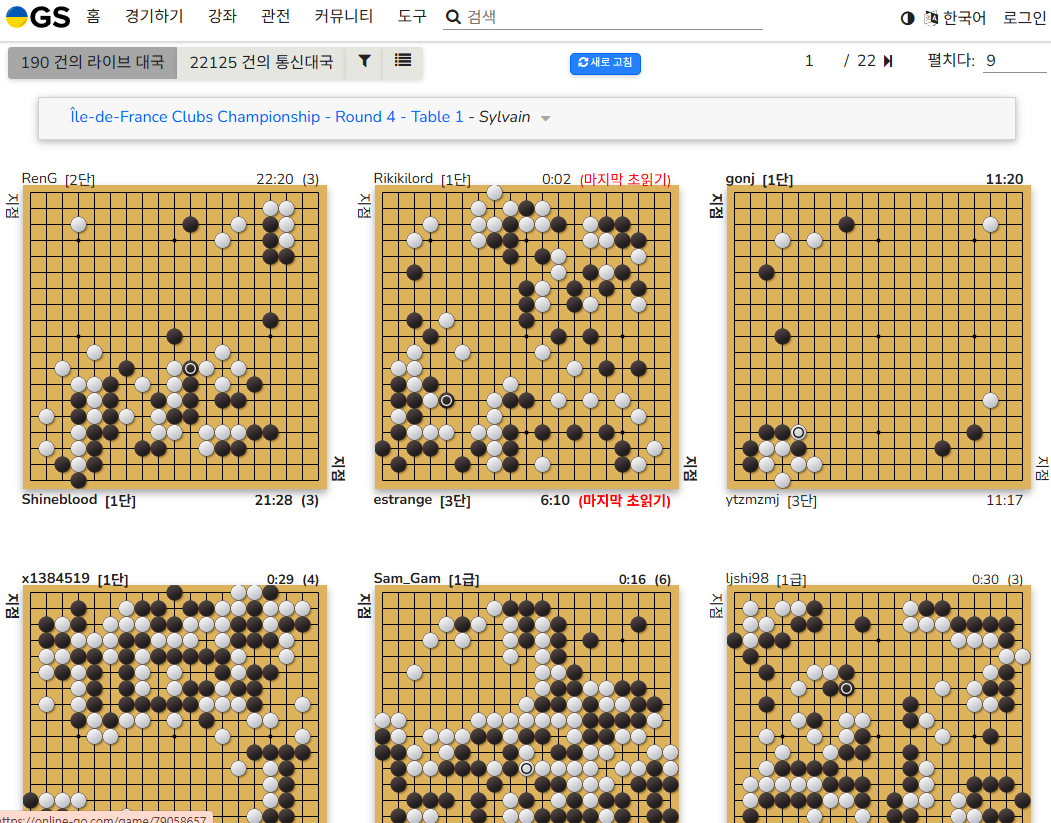Click ytzmzmj's clock 11:17
Image resolution: width=1051 pixels, height=823 pixels.
[x=1004, y=500]
